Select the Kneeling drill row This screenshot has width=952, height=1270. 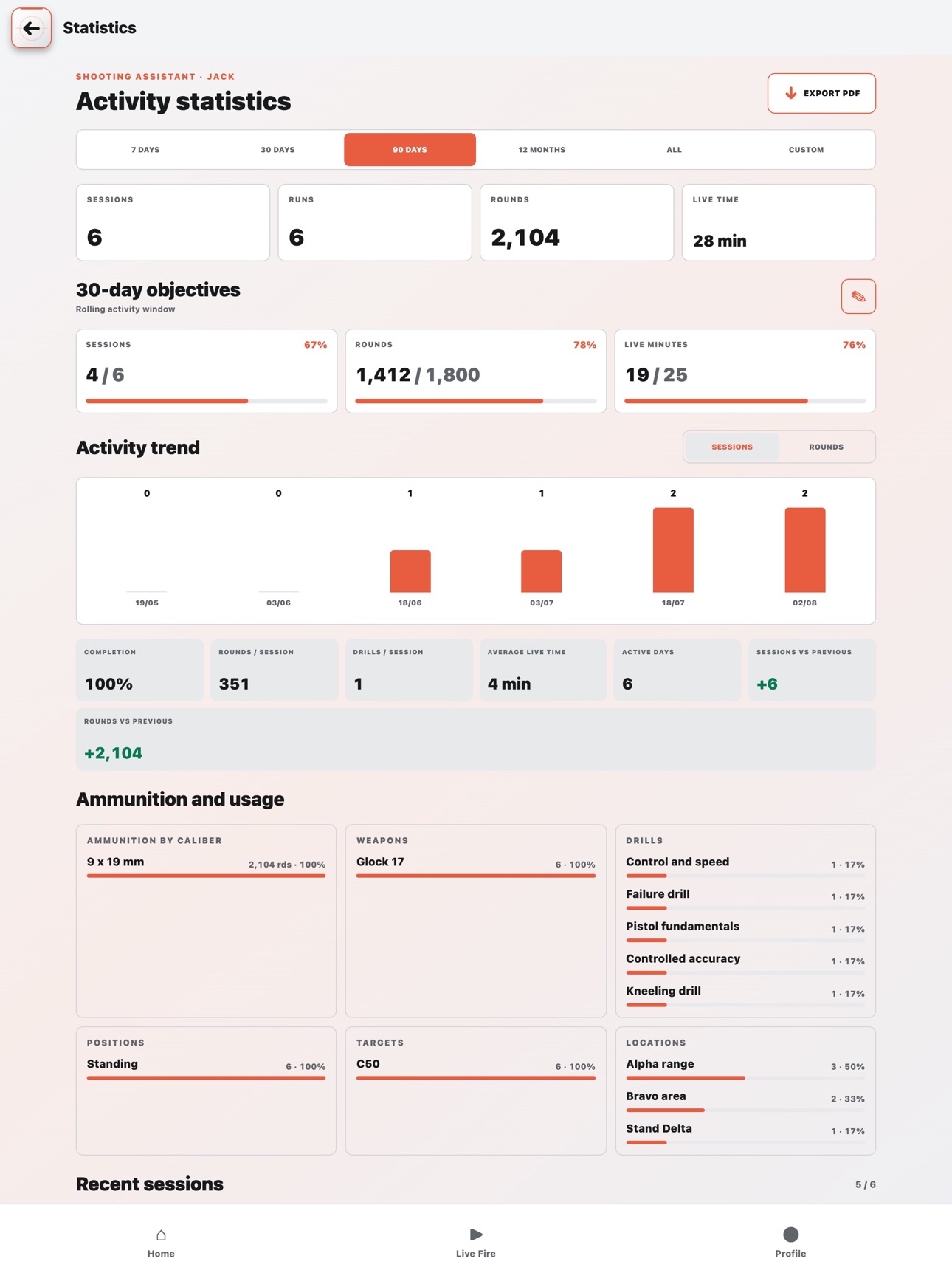tap(745, 995)
